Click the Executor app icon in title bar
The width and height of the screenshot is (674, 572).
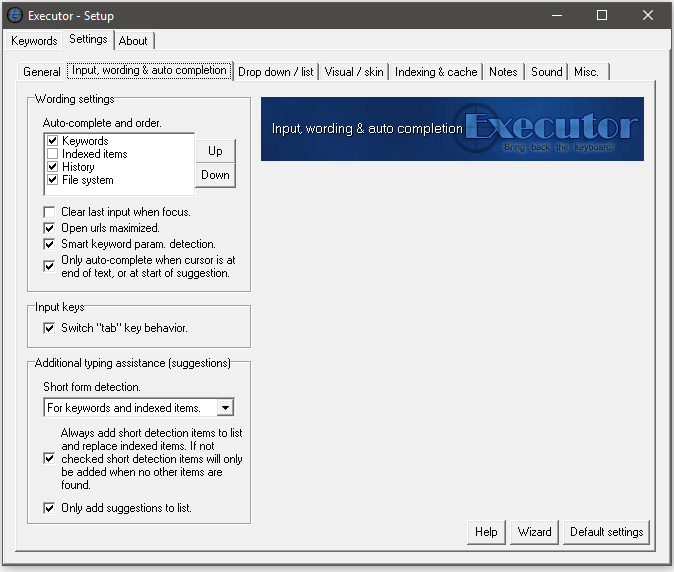tap(15, 15)
